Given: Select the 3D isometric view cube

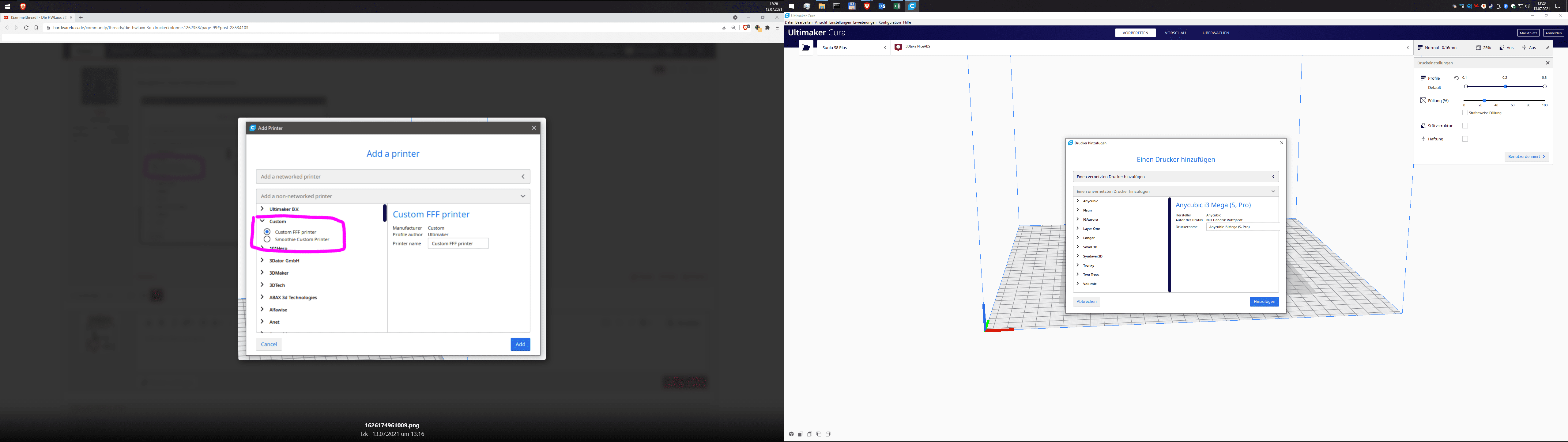Looking at the screenshot, I should click(791, 434).
